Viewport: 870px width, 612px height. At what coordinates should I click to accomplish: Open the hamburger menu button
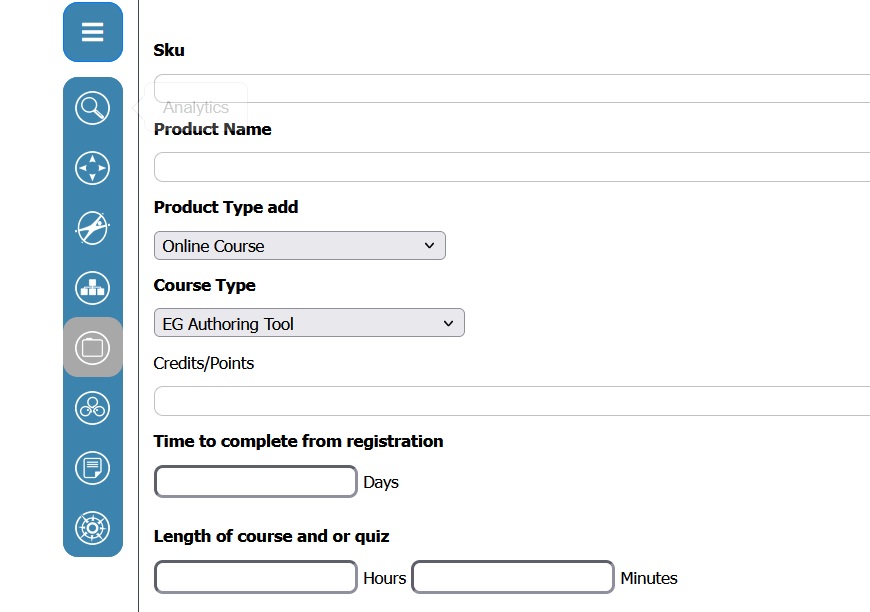pos(93,32)
